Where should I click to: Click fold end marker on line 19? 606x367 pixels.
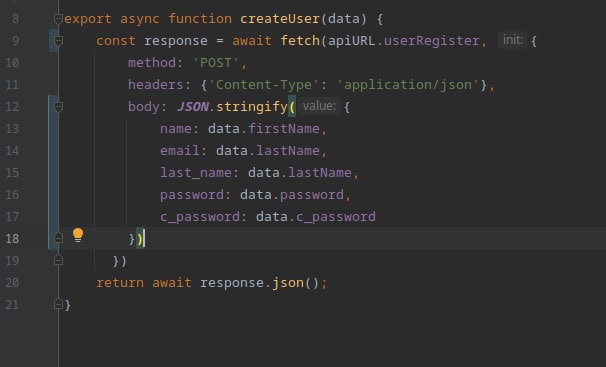(x=58, y=260)
